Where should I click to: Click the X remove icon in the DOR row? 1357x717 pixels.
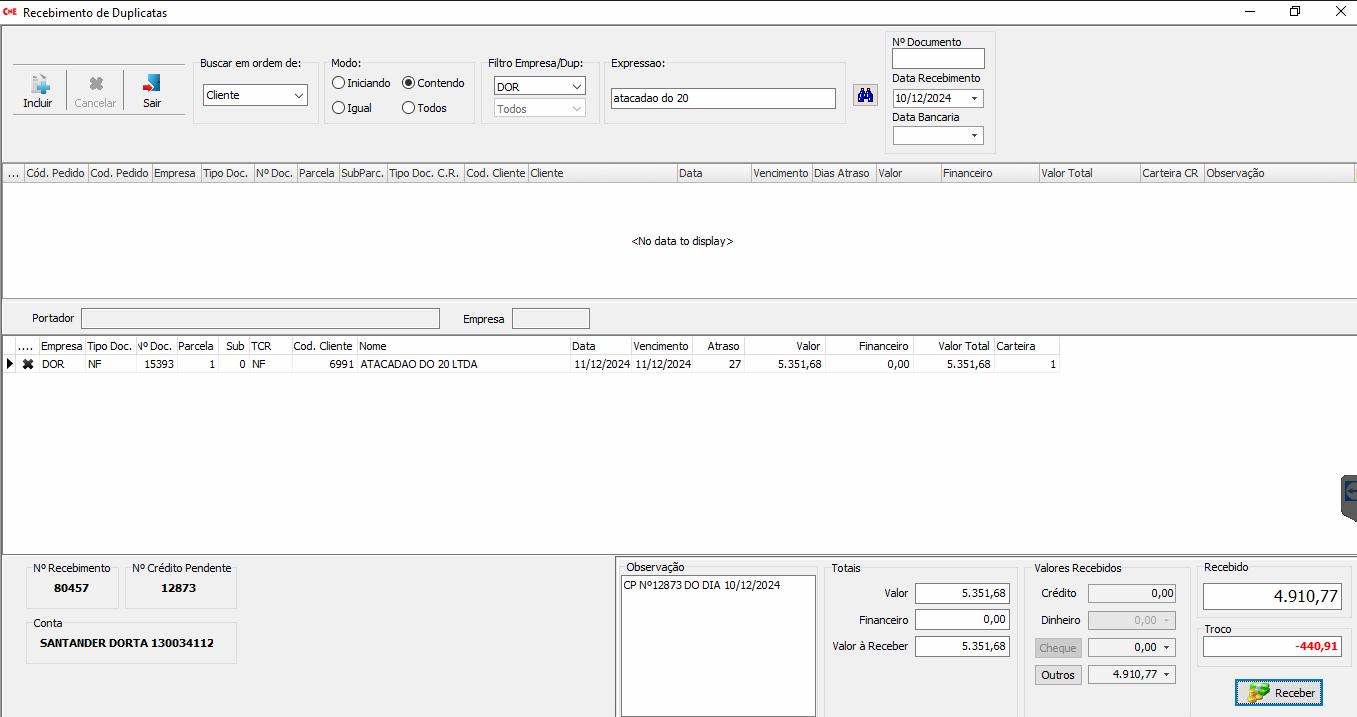click(28, 365)
